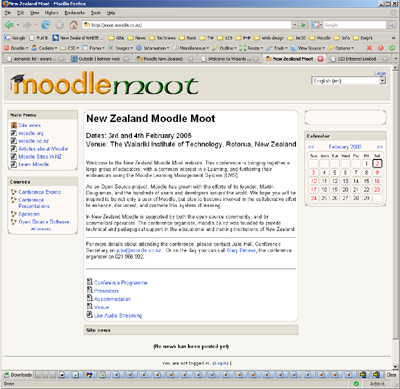Click the home icon in navigation toolbar

(x=73, y=25)
